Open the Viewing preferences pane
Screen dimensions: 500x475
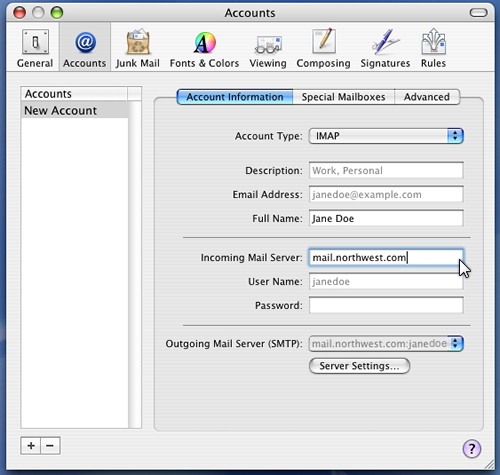coord(268,48)
